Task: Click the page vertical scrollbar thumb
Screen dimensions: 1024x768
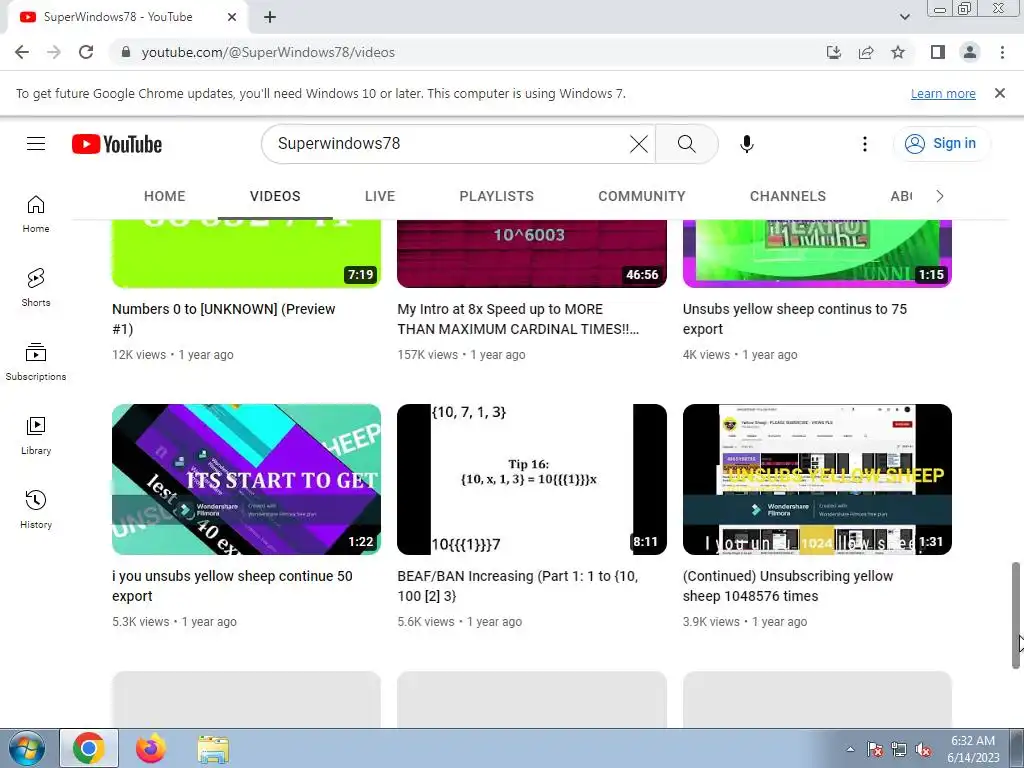Action: click(1016, 615)
